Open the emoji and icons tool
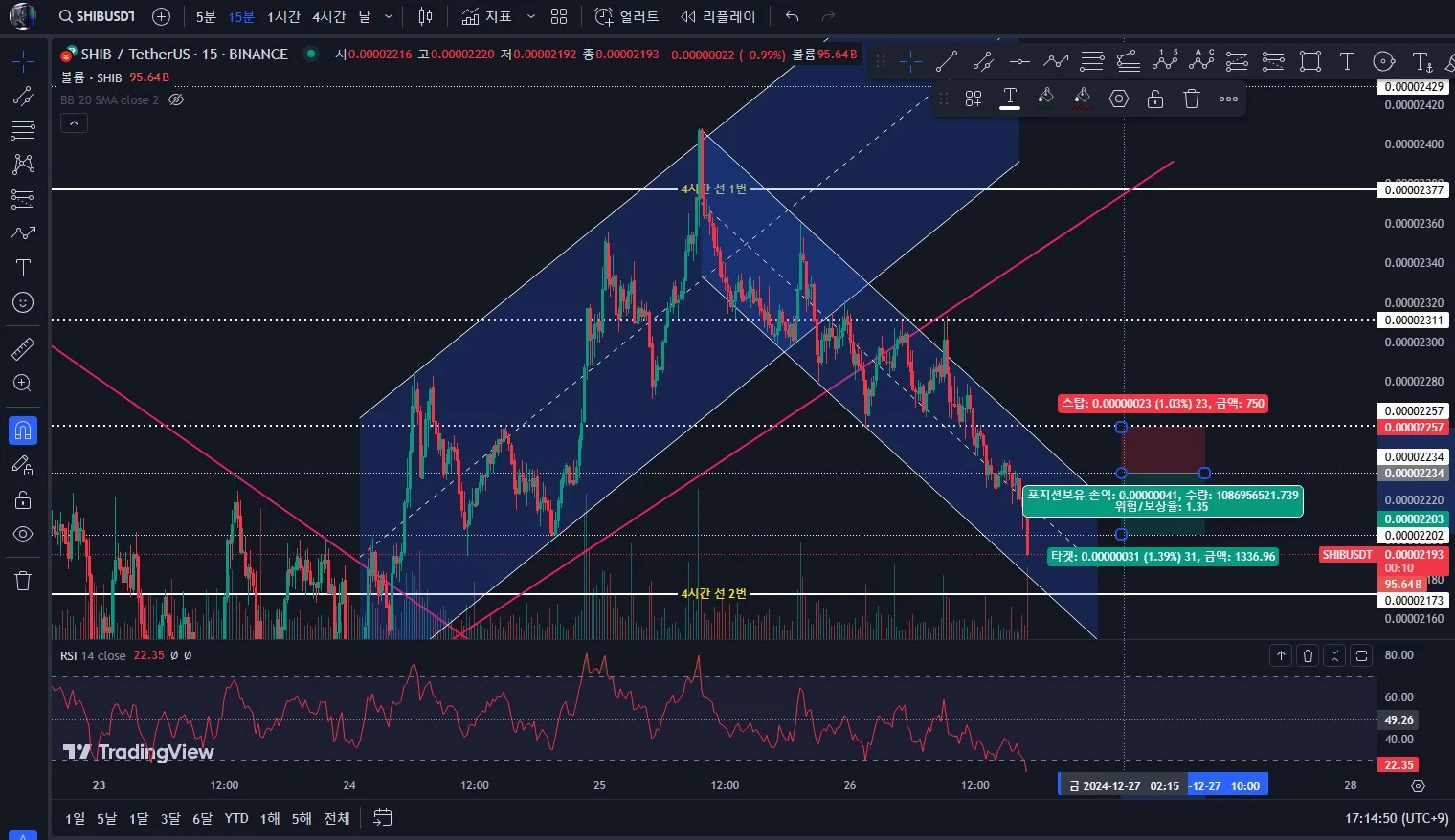This screenshot has height=840, width=1455. (23, 302)
